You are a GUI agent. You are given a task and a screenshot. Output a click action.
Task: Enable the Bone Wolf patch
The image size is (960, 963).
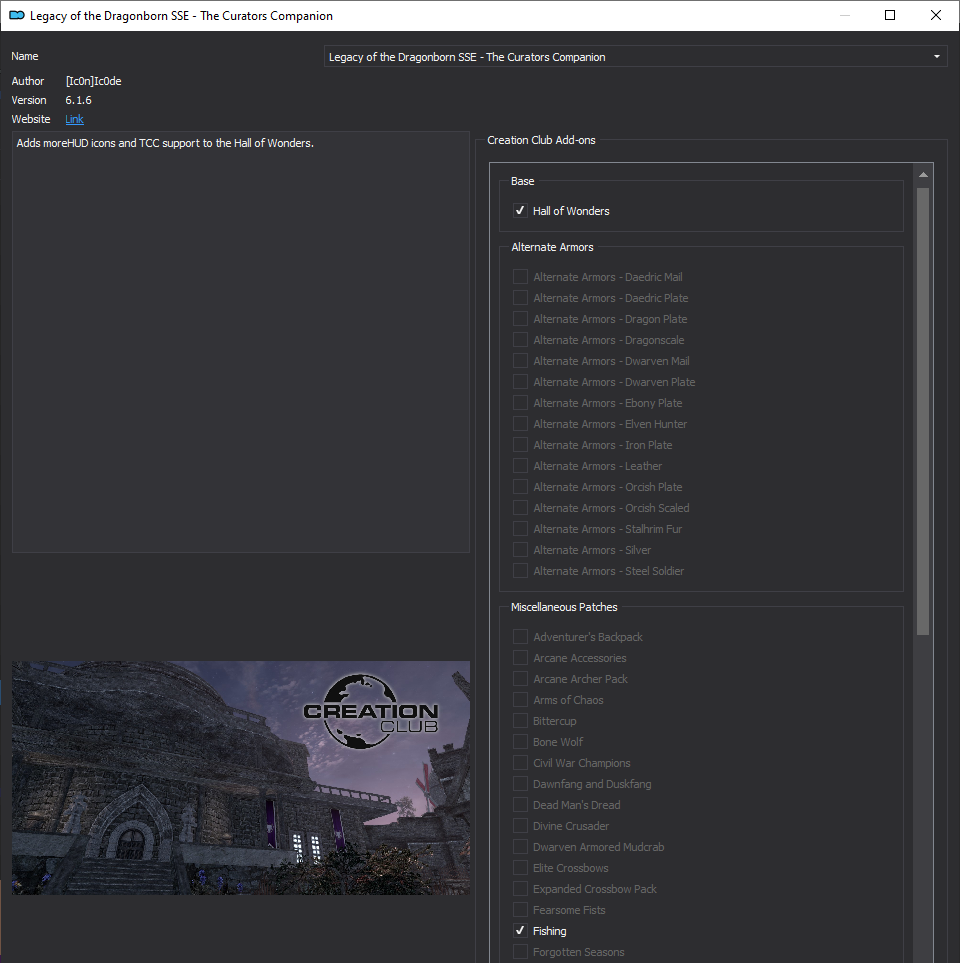(x=520, y=742)
